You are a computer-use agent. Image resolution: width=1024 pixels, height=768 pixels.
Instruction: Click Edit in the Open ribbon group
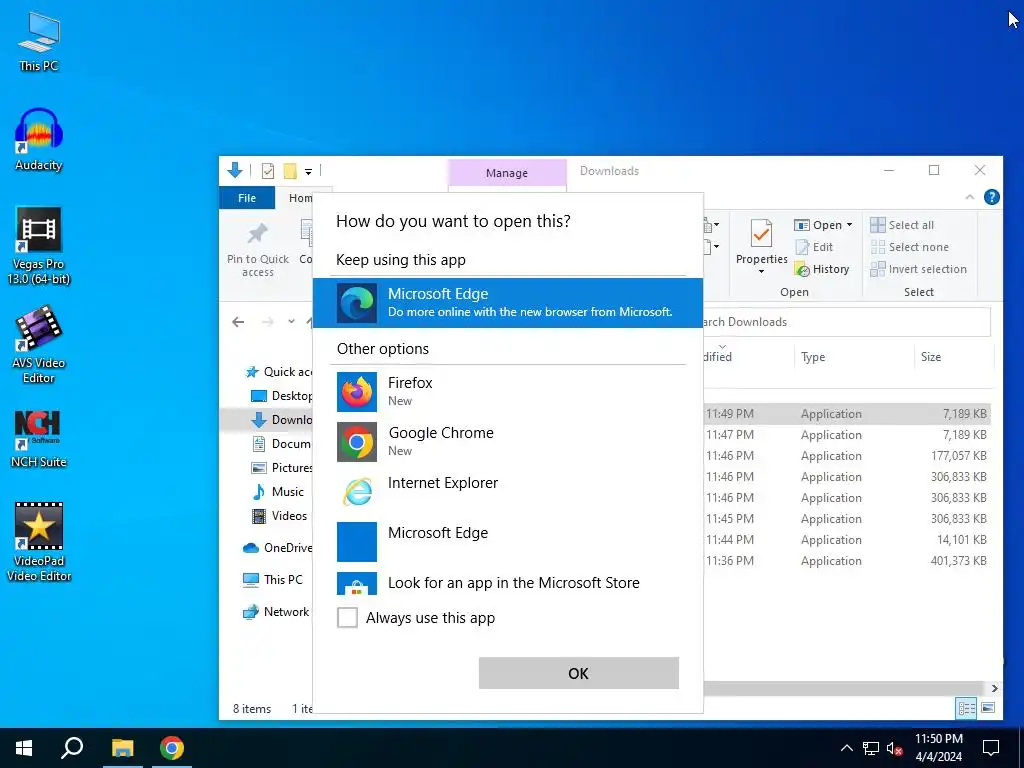coord(814,247)
